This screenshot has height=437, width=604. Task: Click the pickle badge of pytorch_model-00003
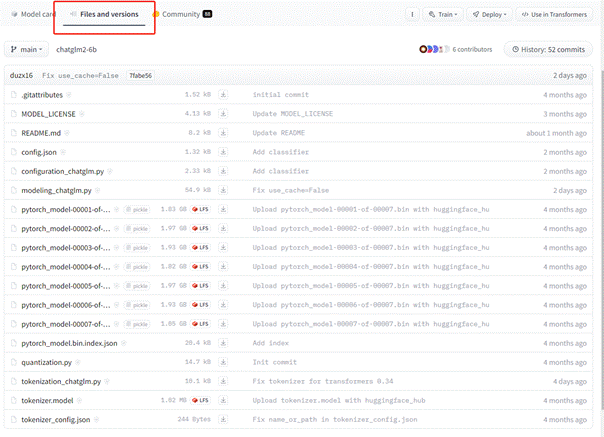135,247
